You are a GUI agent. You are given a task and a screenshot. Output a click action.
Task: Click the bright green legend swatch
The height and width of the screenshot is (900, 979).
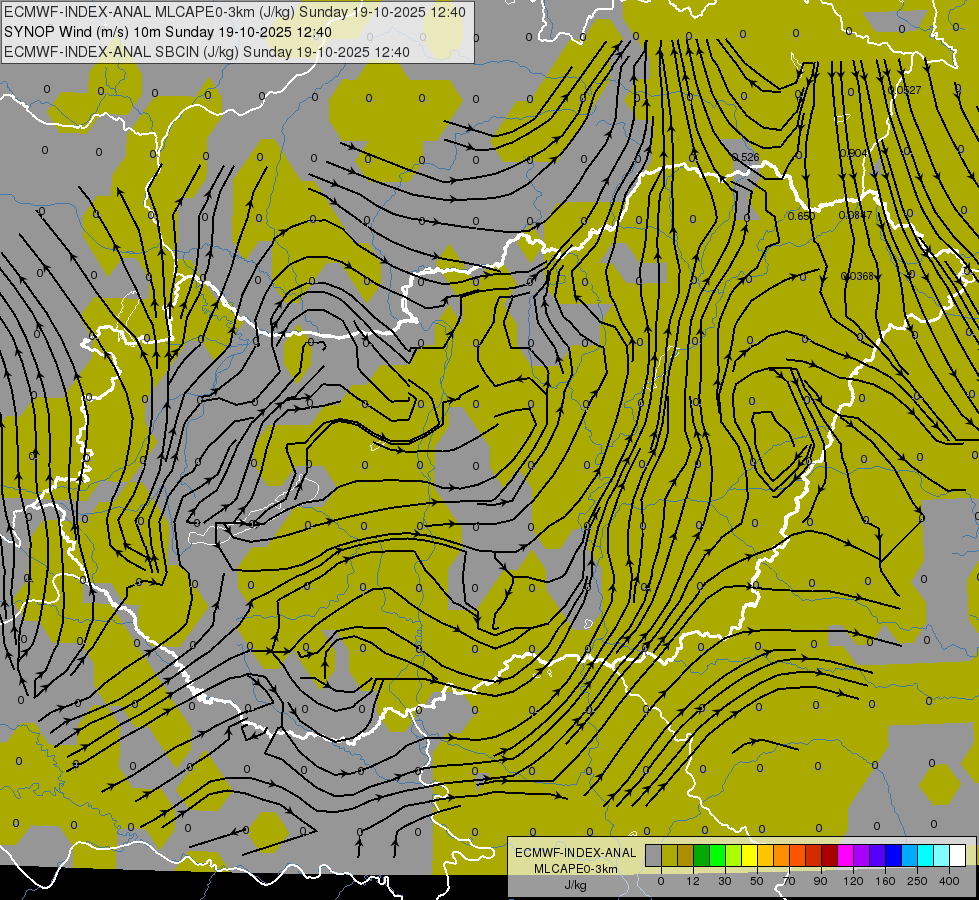718,856
